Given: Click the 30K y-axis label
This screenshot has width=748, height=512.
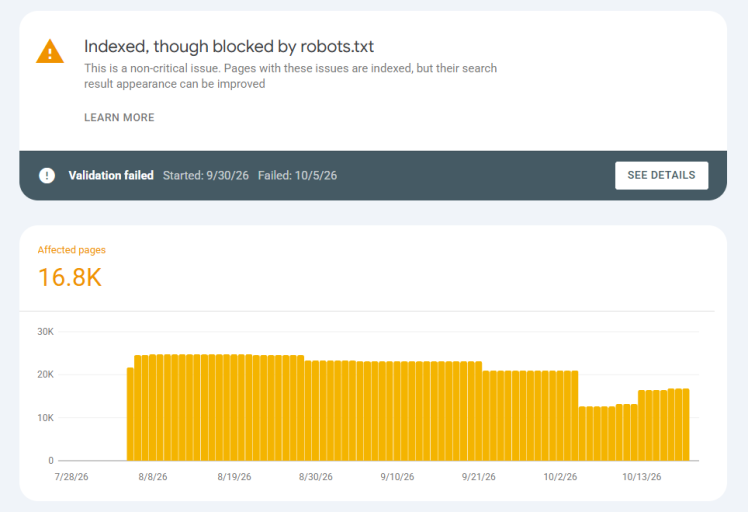Looking at the screenshot, I should click(x=46, y=332).
